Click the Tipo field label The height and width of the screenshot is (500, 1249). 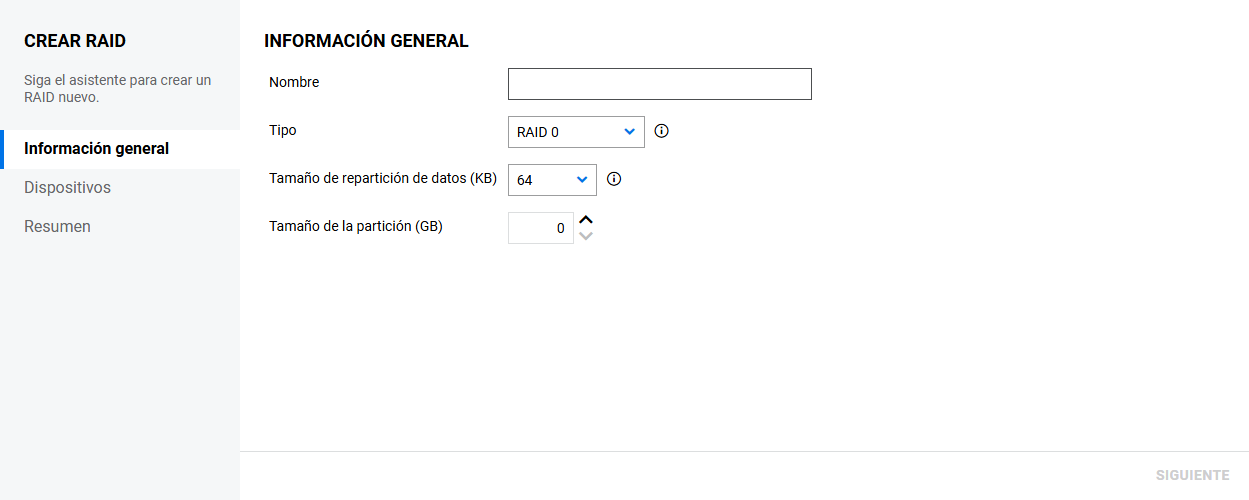pyautogui.click(x=283, y=130)
